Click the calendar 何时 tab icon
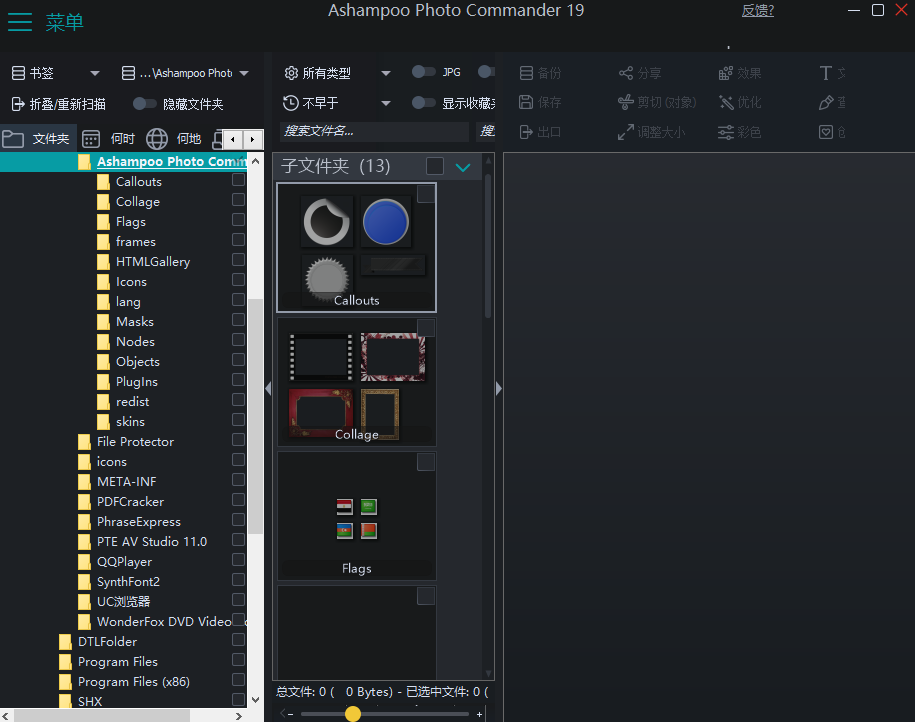This screenshot has width=915, height=722. click(x=91, y=139)
